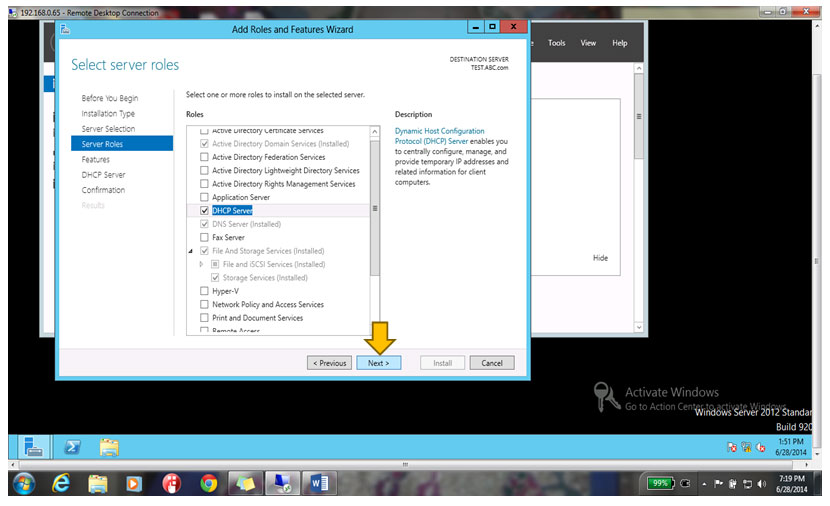Open Windows Media Player from taskbar
830x506 pixels.
(x=134, y=484)
